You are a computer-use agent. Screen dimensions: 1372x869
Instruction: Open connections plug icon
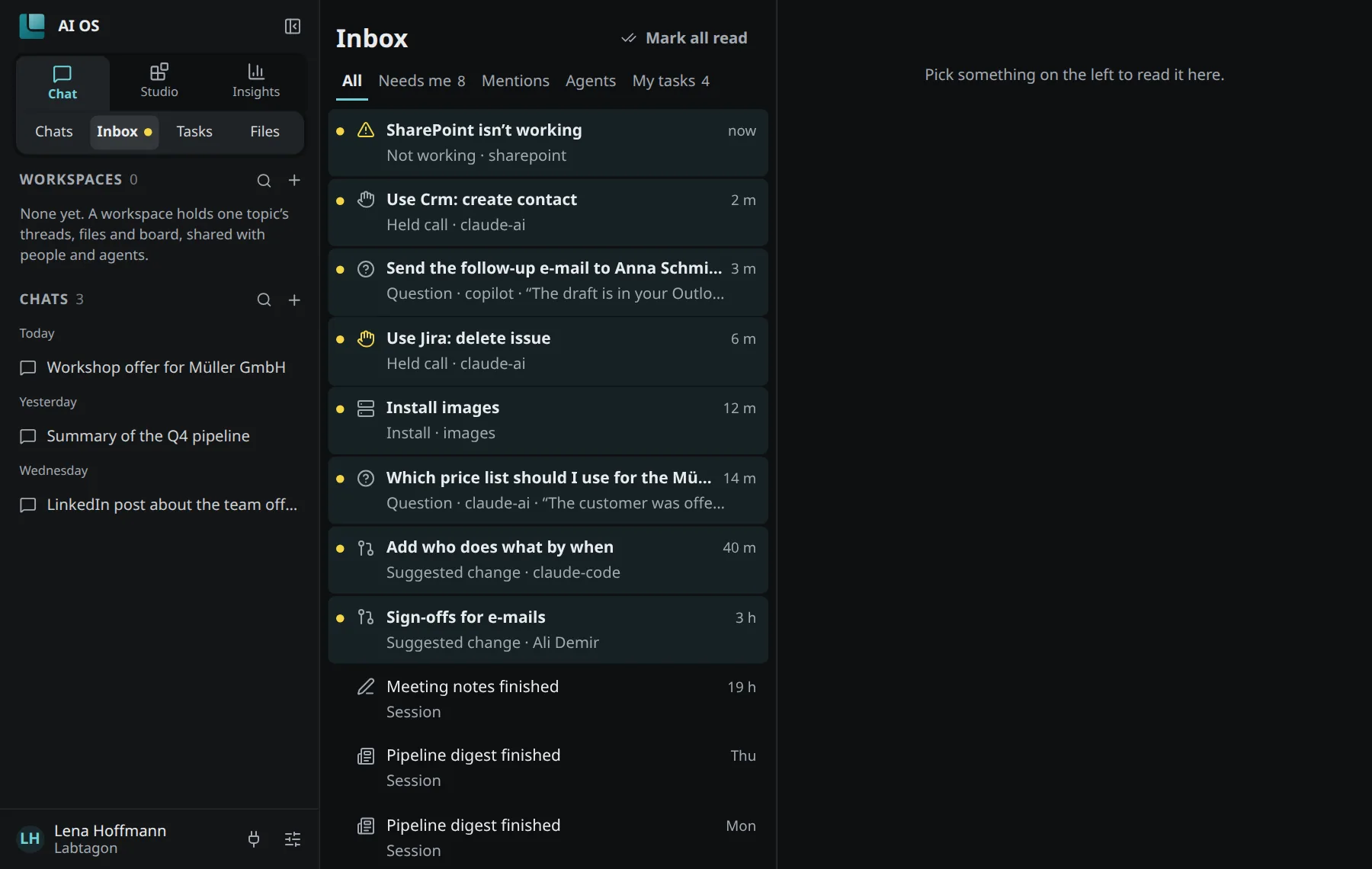[x=254, y=839]
